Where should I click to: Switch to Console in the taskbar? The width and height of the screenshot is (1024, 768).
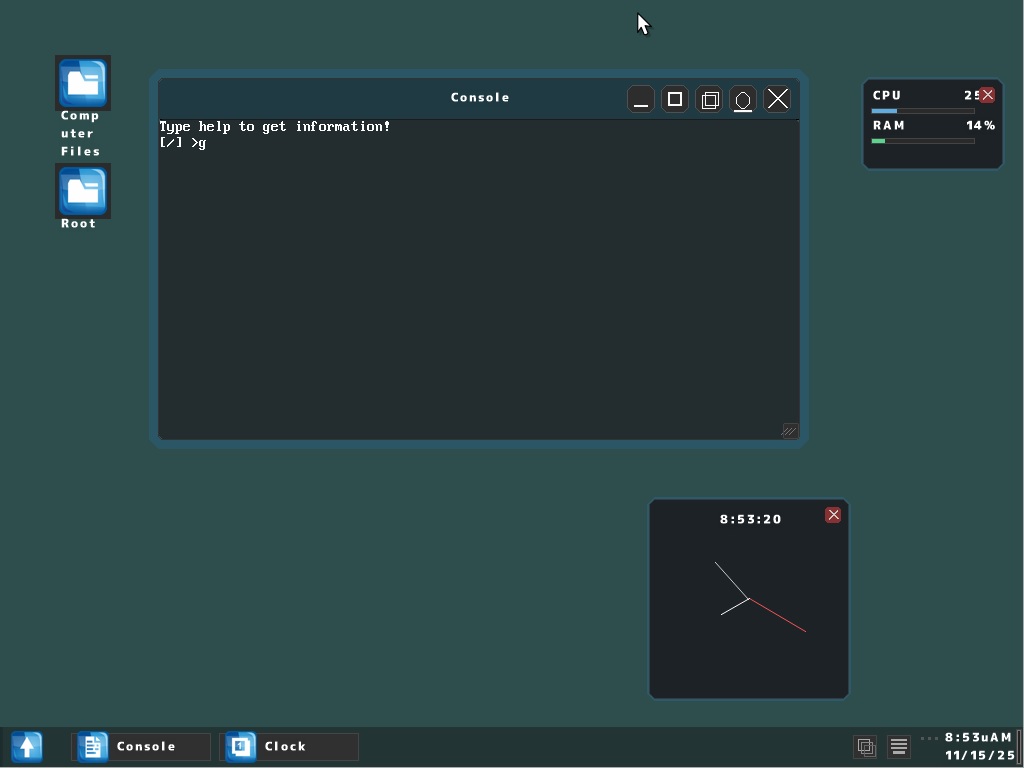(142, 746)
